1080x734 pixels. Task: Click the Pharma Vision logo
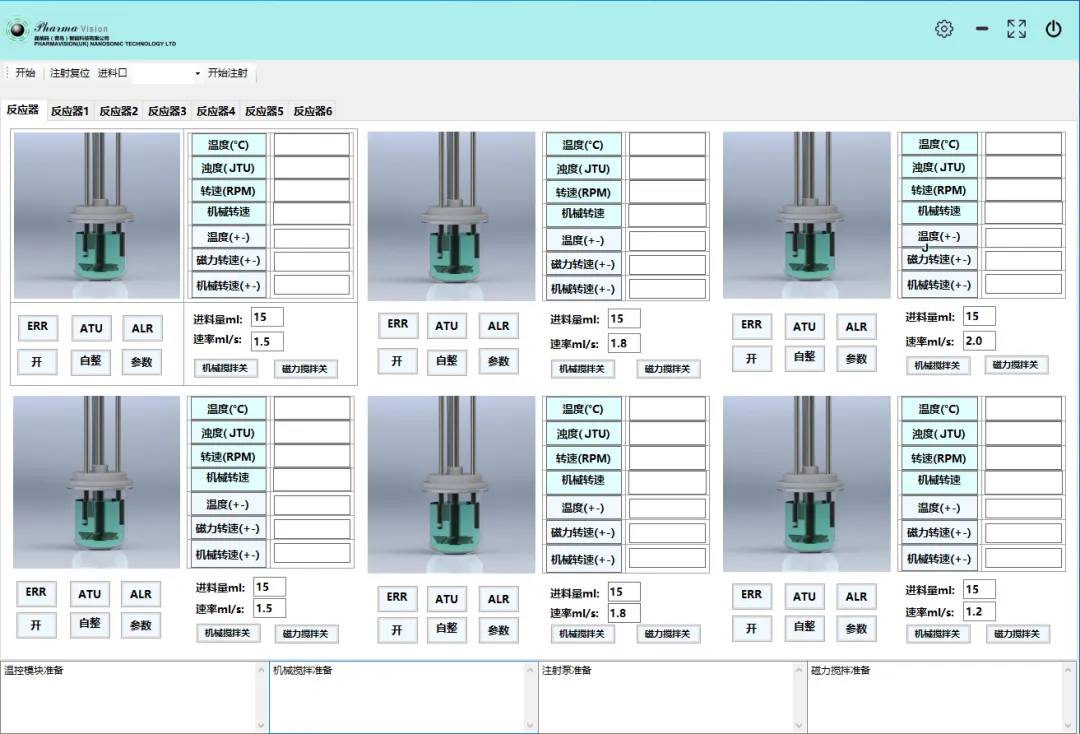(x=90, y=32)
